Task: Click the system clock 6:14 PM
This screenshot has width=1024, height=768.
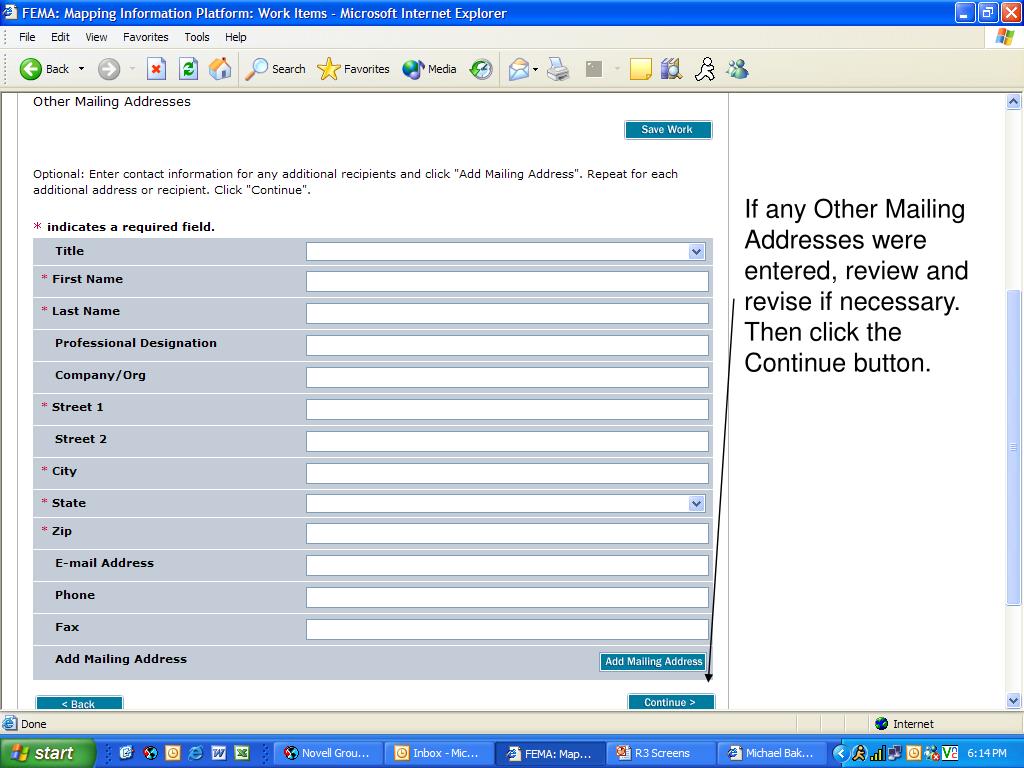Action: click(987, 753)
